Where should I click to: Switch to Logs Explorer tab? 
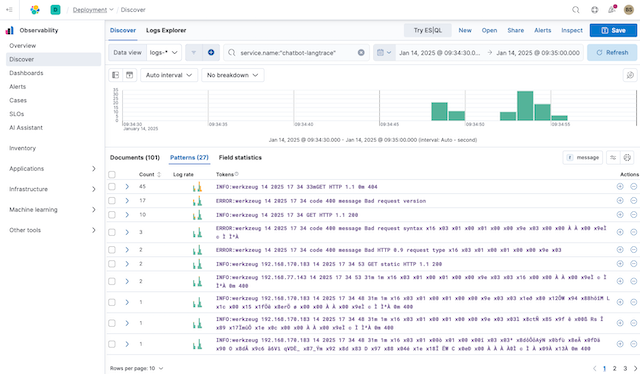[166, 30]
